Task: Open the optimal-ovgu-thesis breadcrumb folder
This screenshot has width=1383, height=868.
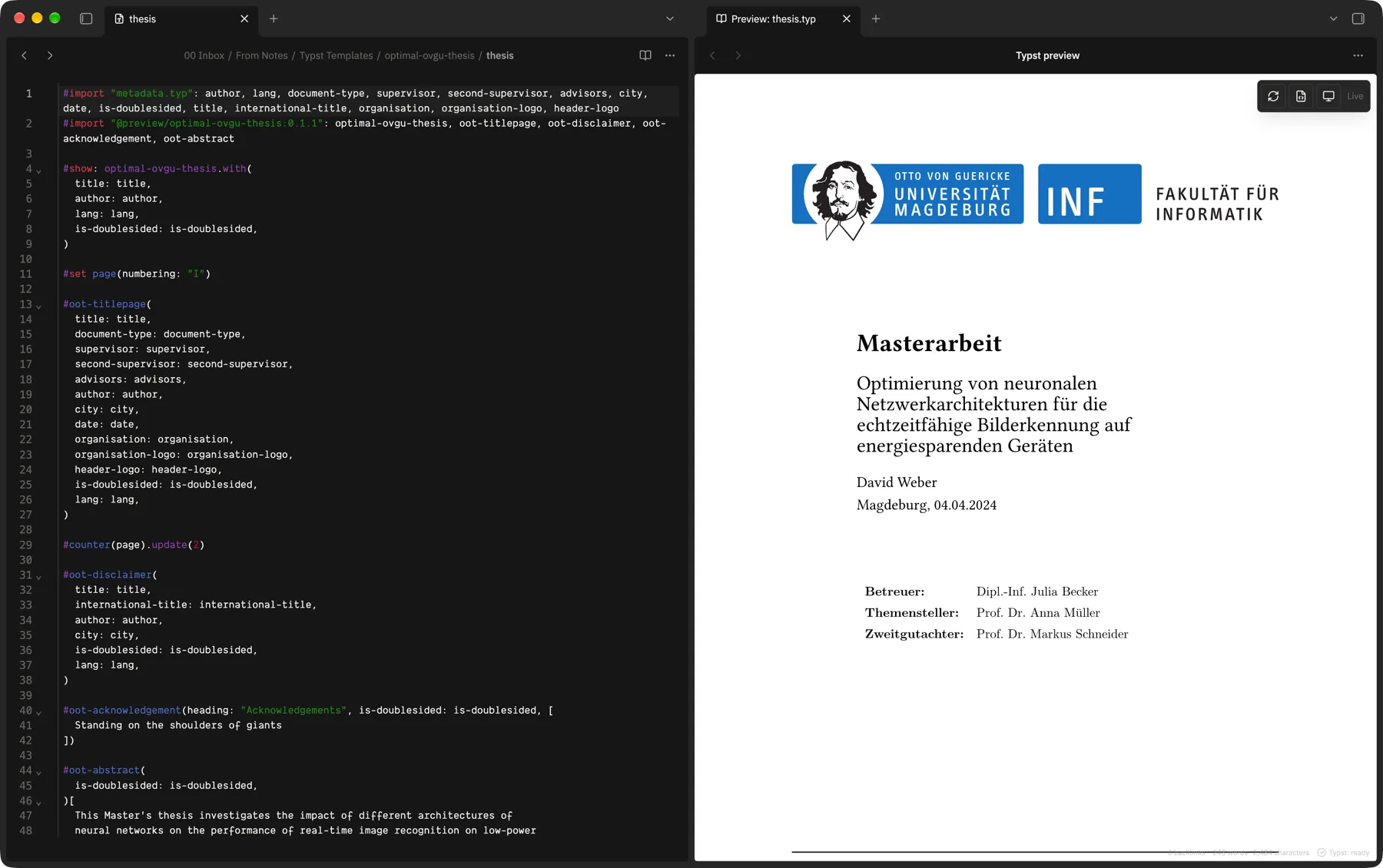Action: [429, 55]
